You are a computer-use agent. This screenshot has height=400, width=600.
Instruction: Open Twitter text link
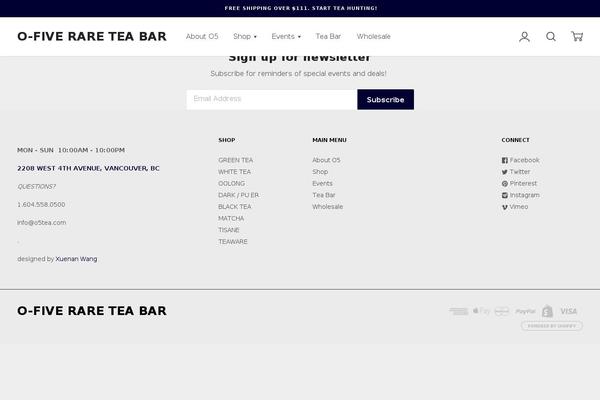tap(520, 172)
